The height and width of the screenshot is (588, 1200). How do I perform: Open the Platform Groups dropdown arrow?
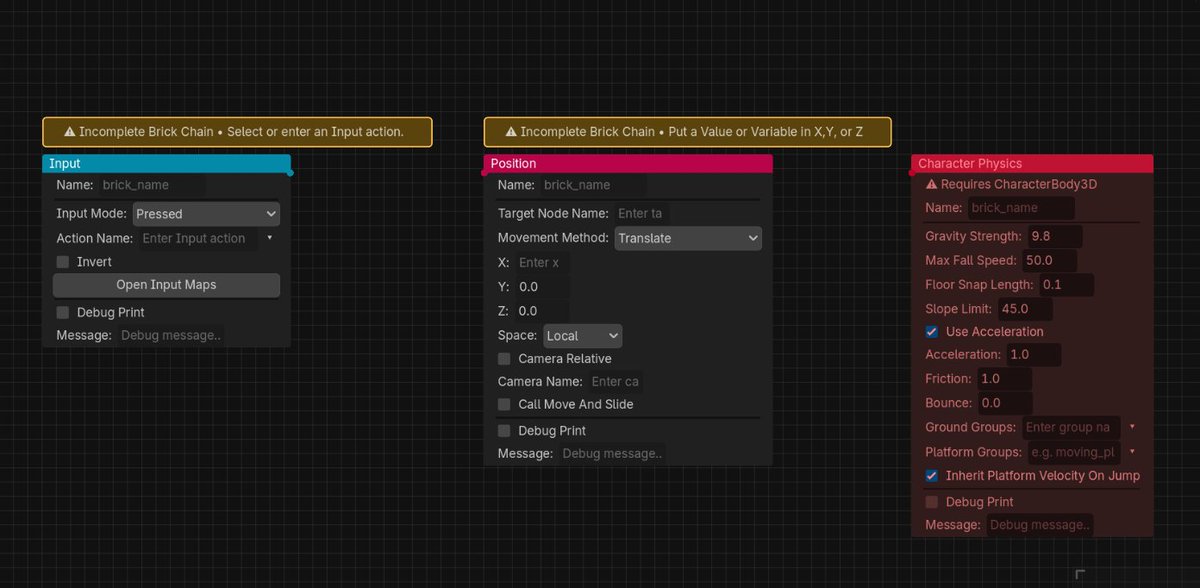click(1132, 452)
